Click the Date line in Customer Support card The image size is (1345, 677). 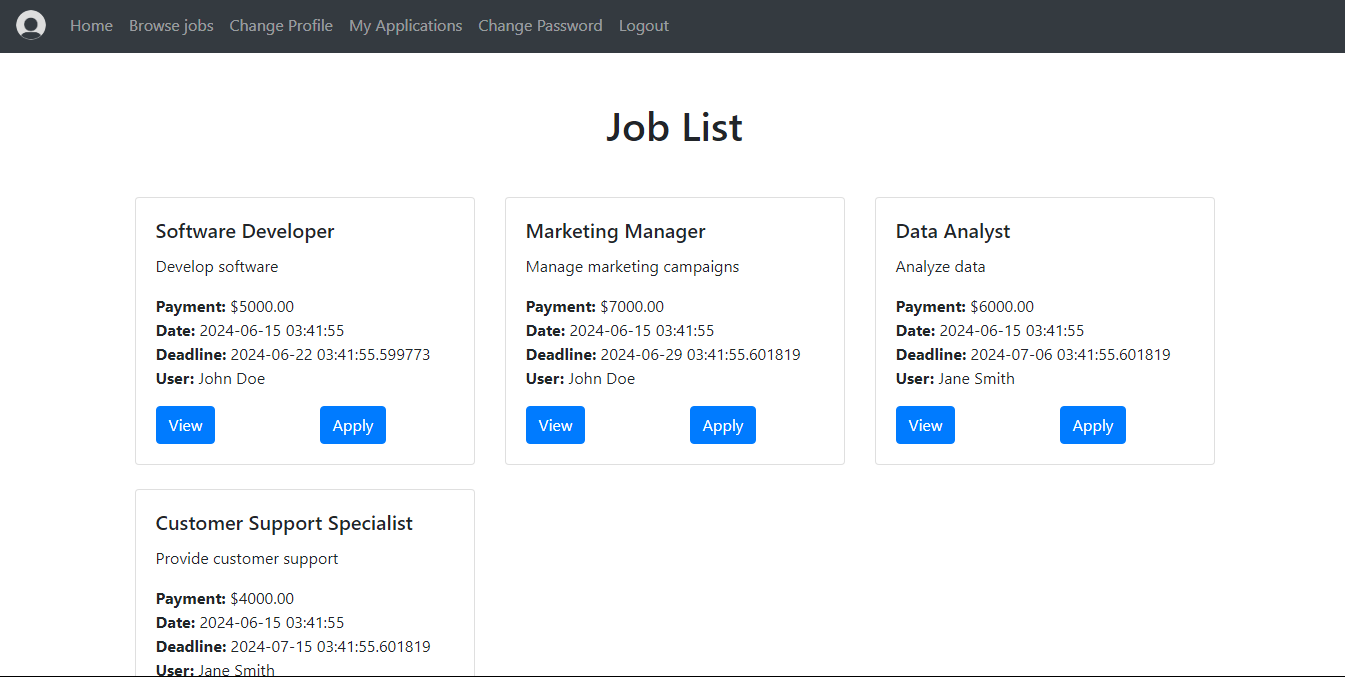pyautogui.click(x=250, y=623)
